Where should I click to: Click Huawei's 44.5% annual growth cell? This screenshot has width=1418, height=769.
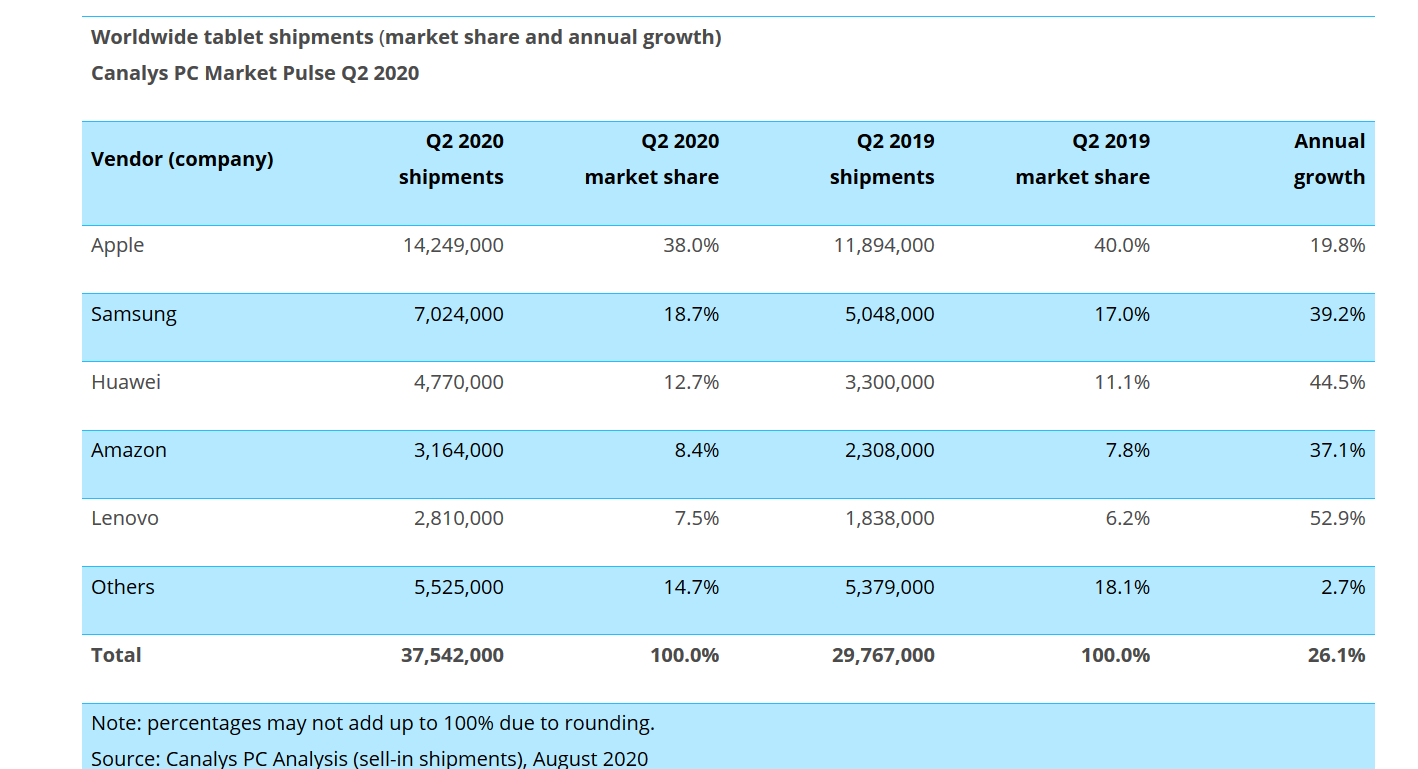(x=1338, y=382)
